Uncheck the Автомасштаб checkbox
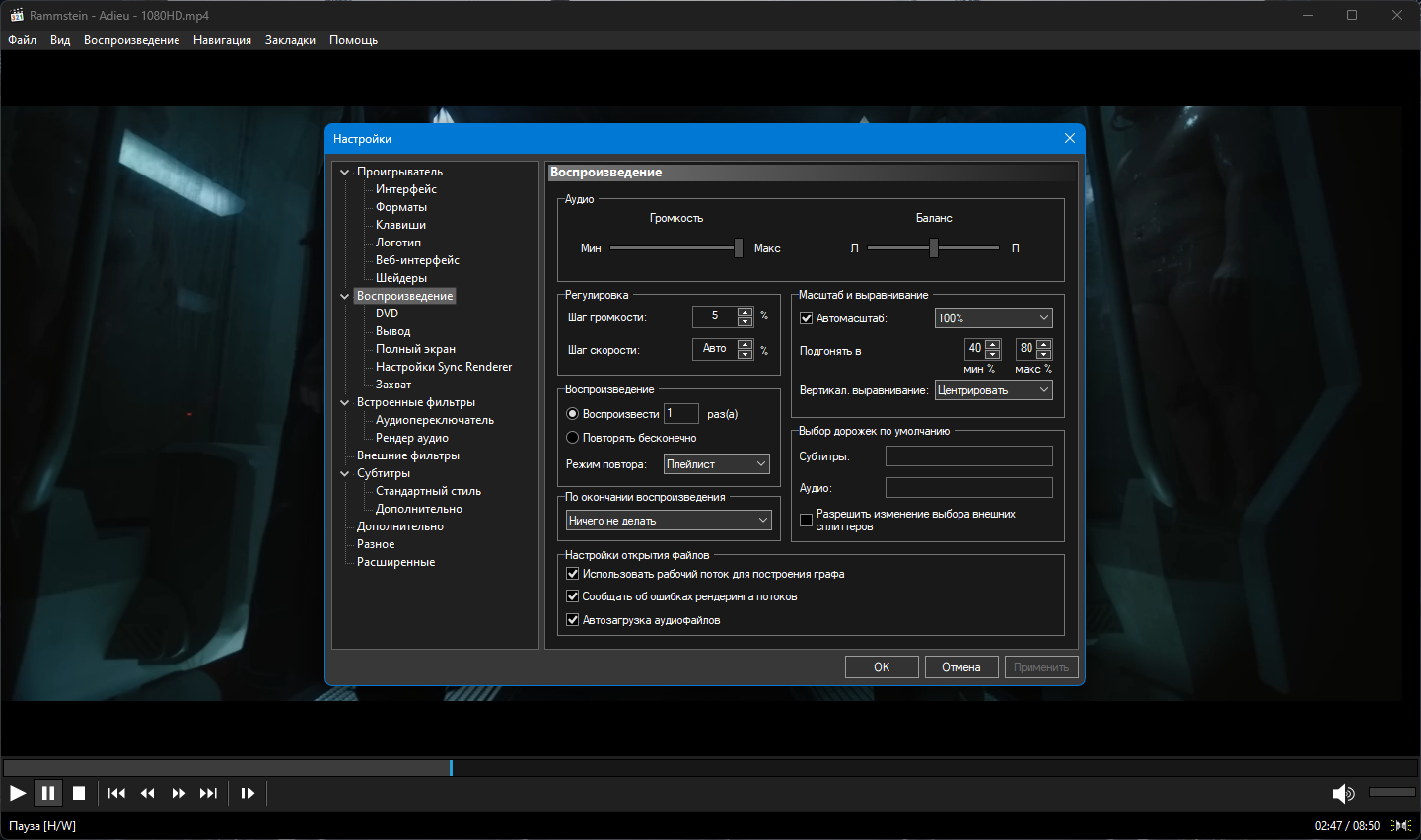The width and height of the screenshot is (1421, 840). click(806, 318)
